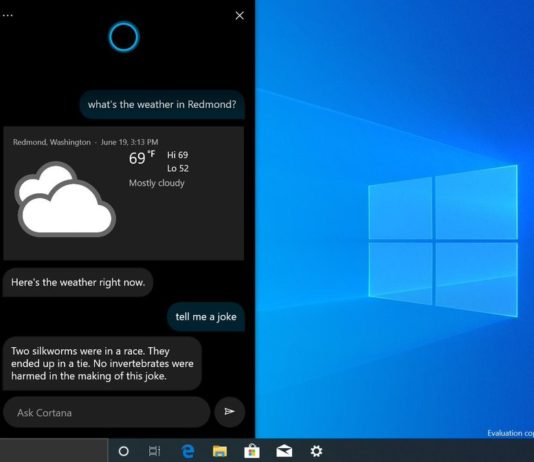Click the glowing Cortana ring logo

tap(124, 37)
